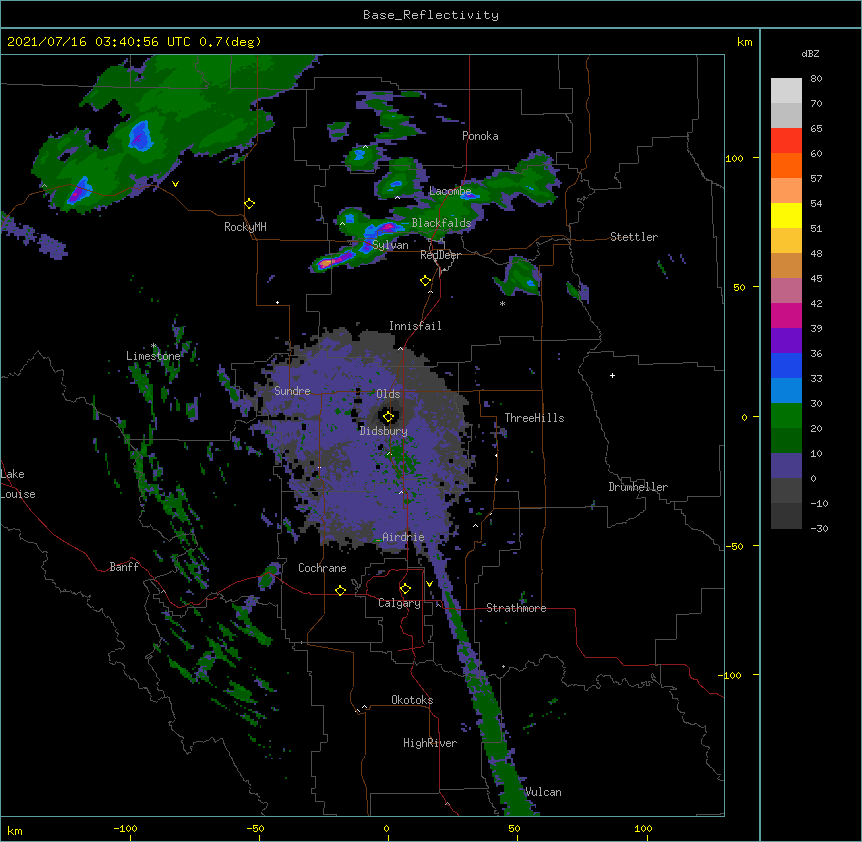Select the bright green 20-30 dBZ legend swatch
The height and width of the screenshot is (842, 862).
786,416
